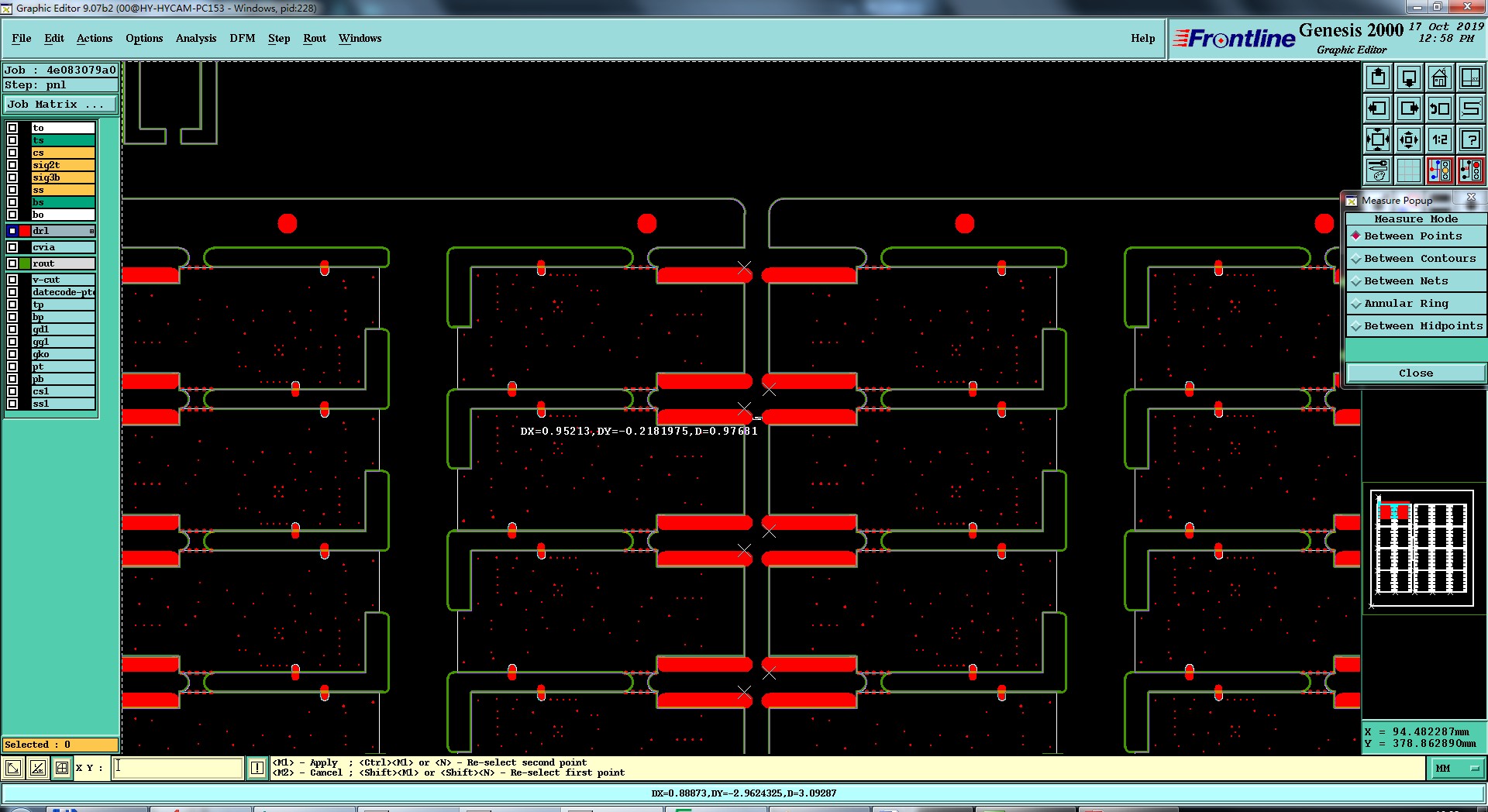The image size is (1488, 812).
Task: Toggle the 'ss' layer checkbox
Action: coord(12,190)
